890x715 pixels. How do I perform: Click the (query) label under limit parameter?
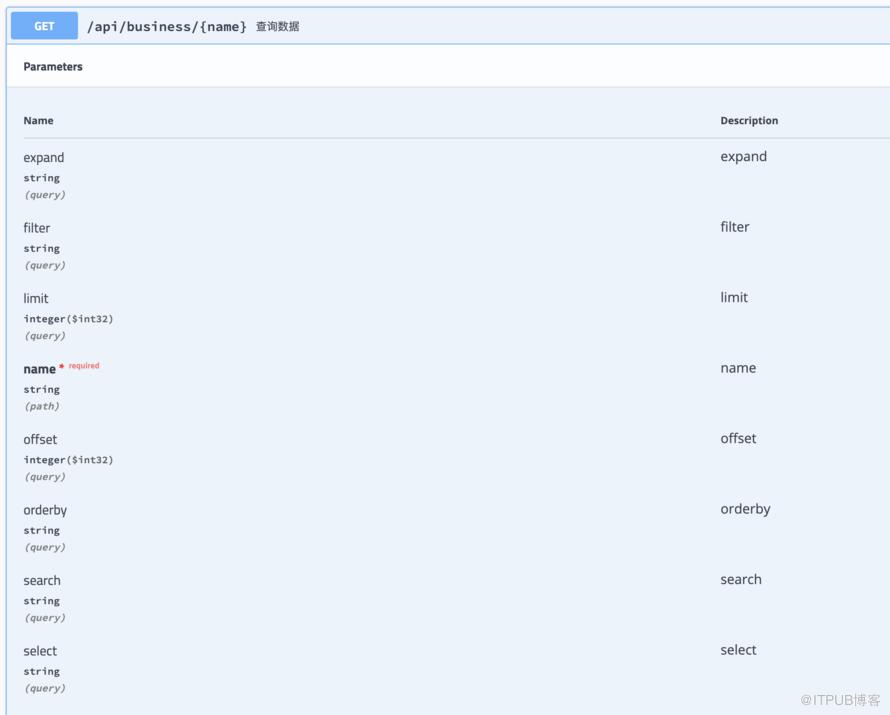point(45,335)
